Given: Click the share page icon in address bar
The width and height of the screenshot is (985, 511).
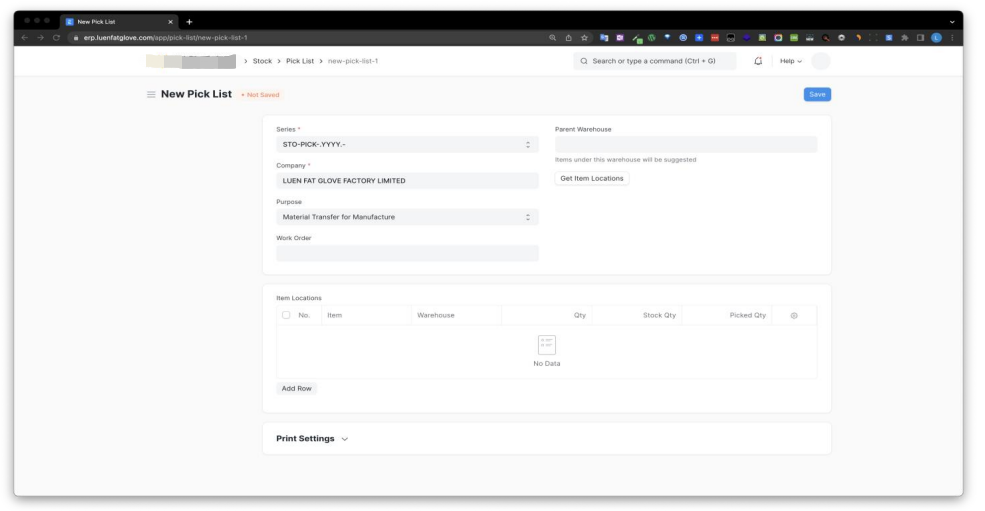Looking at the screenshot, I should coord(569,38).
